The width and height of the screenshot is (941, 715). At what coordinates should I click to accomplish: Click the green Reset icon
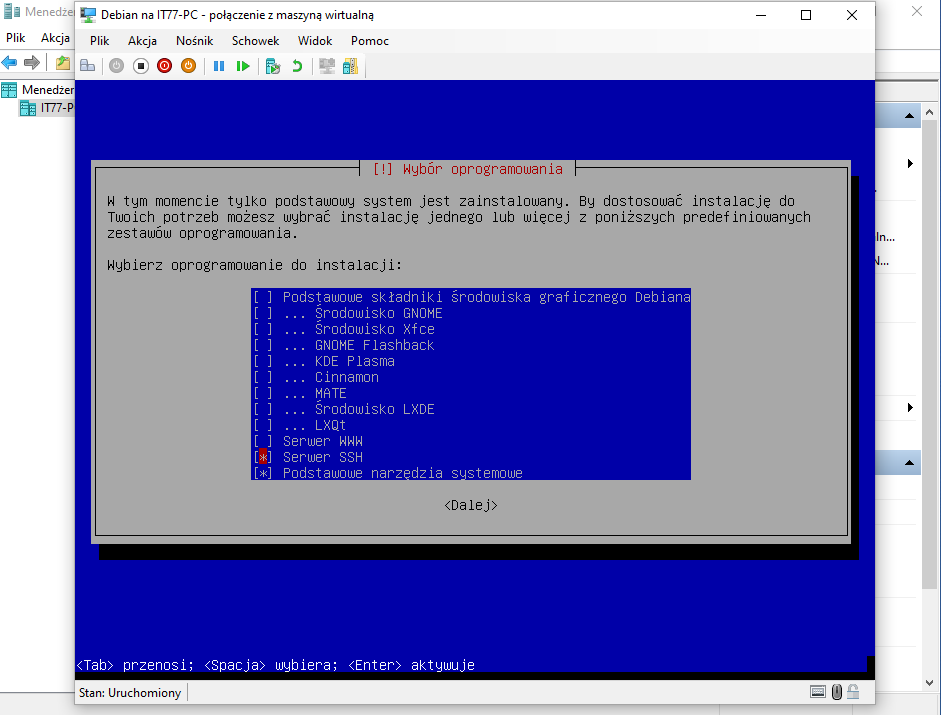pos(243,66)
